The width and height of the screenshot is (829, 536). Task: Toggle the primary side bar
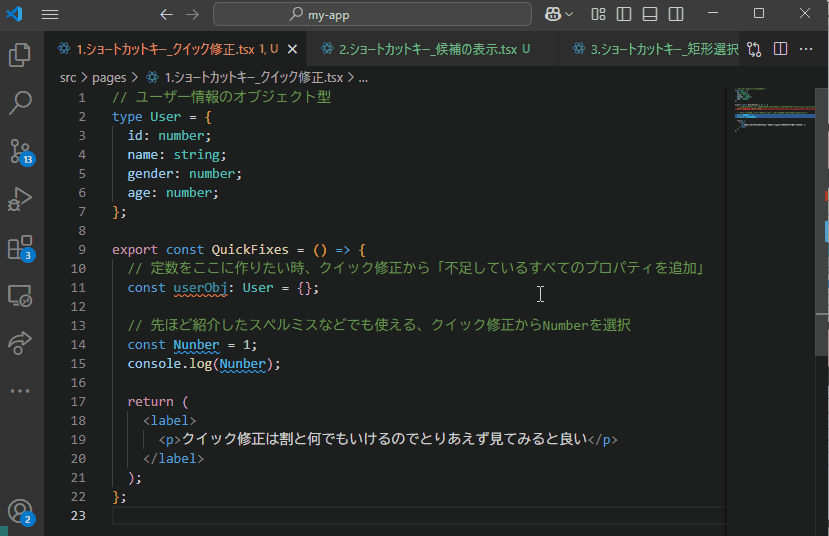[624, 14]
